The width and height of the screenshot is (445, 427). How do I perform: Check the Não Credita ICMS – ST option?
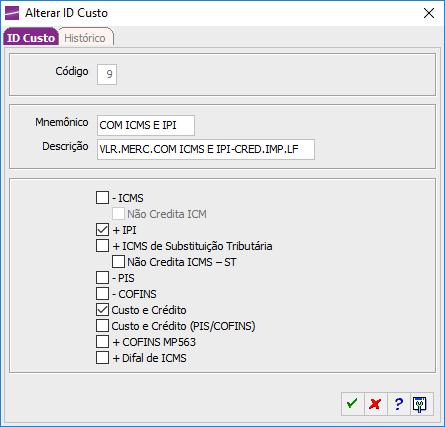tap(118, 262)
